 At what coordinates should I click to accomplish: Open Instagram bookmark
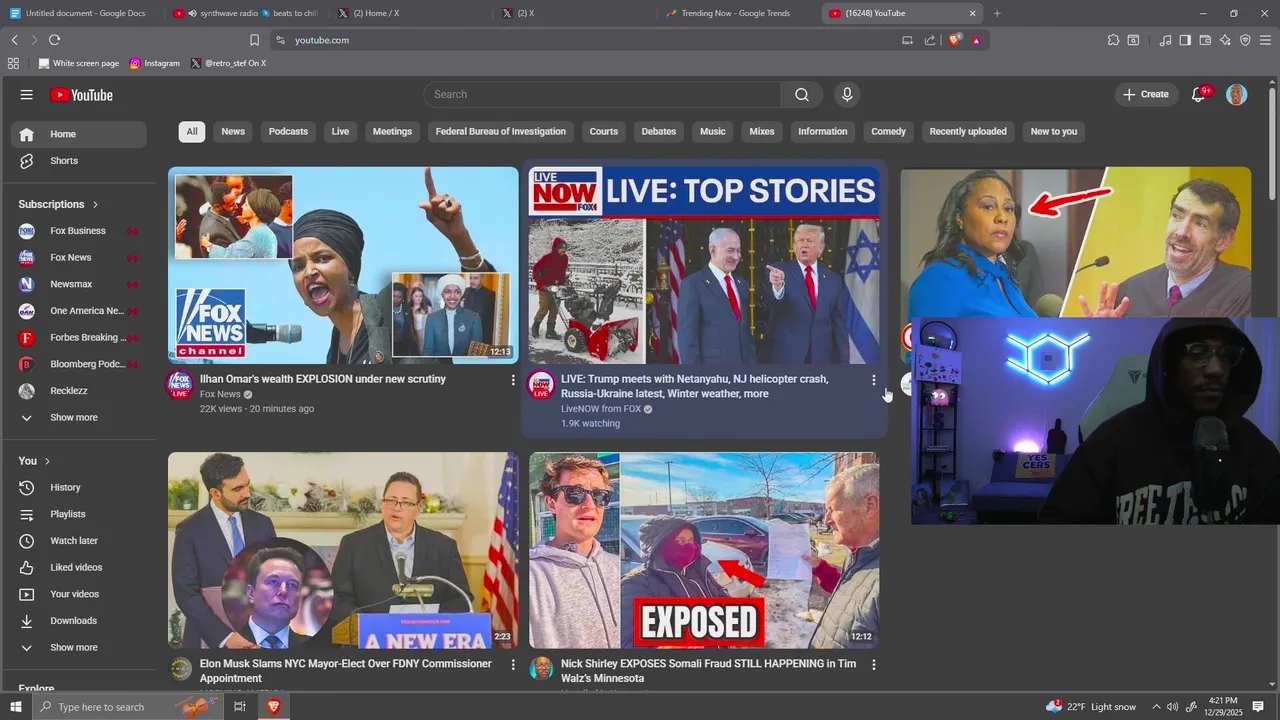[x=155, y=63]
